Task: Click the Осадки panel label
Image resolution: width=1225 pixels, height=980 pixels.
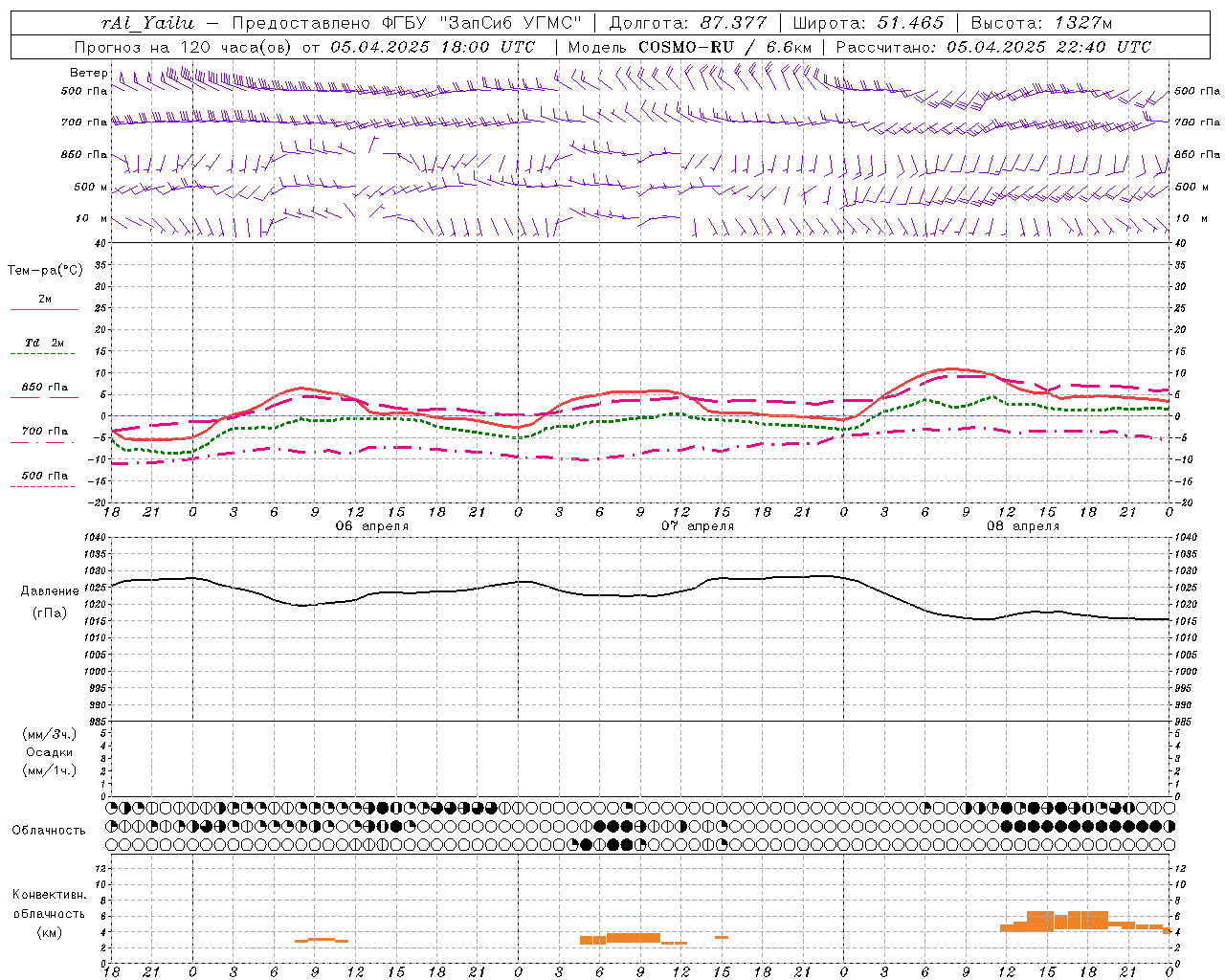Action: pyautogui.click(x=50, y=752)
